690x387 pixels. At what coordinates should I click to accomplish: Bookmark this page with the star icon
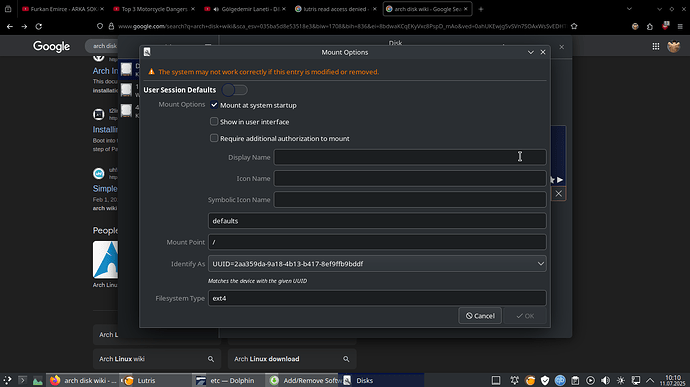point(574,26)
